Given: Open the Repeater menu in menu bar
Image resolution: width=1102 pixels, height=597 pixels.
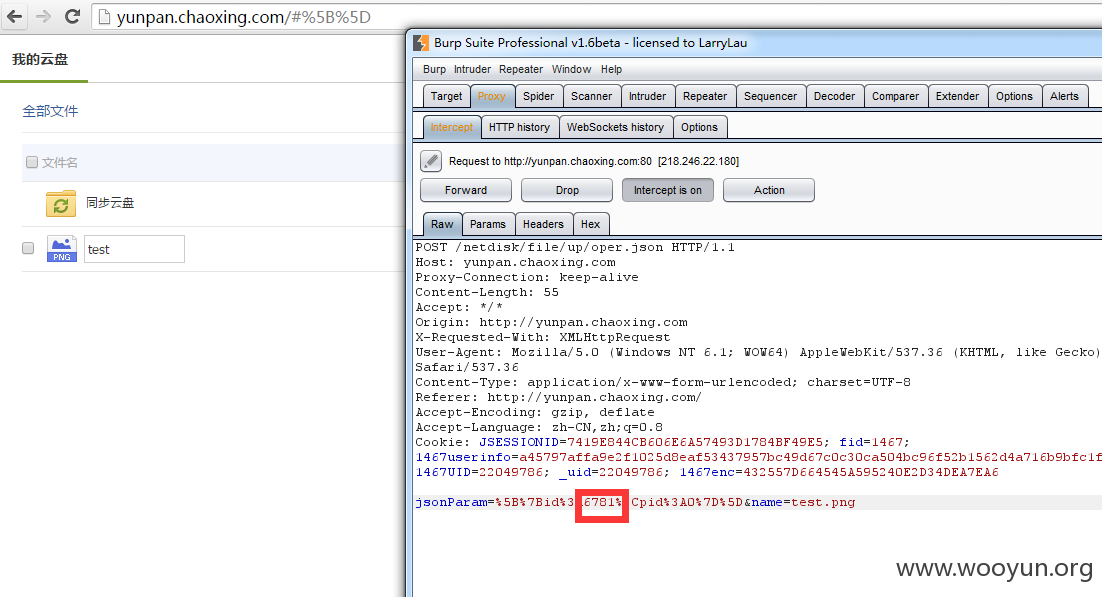Looking at the screenshot, I should tap(521, 69).
